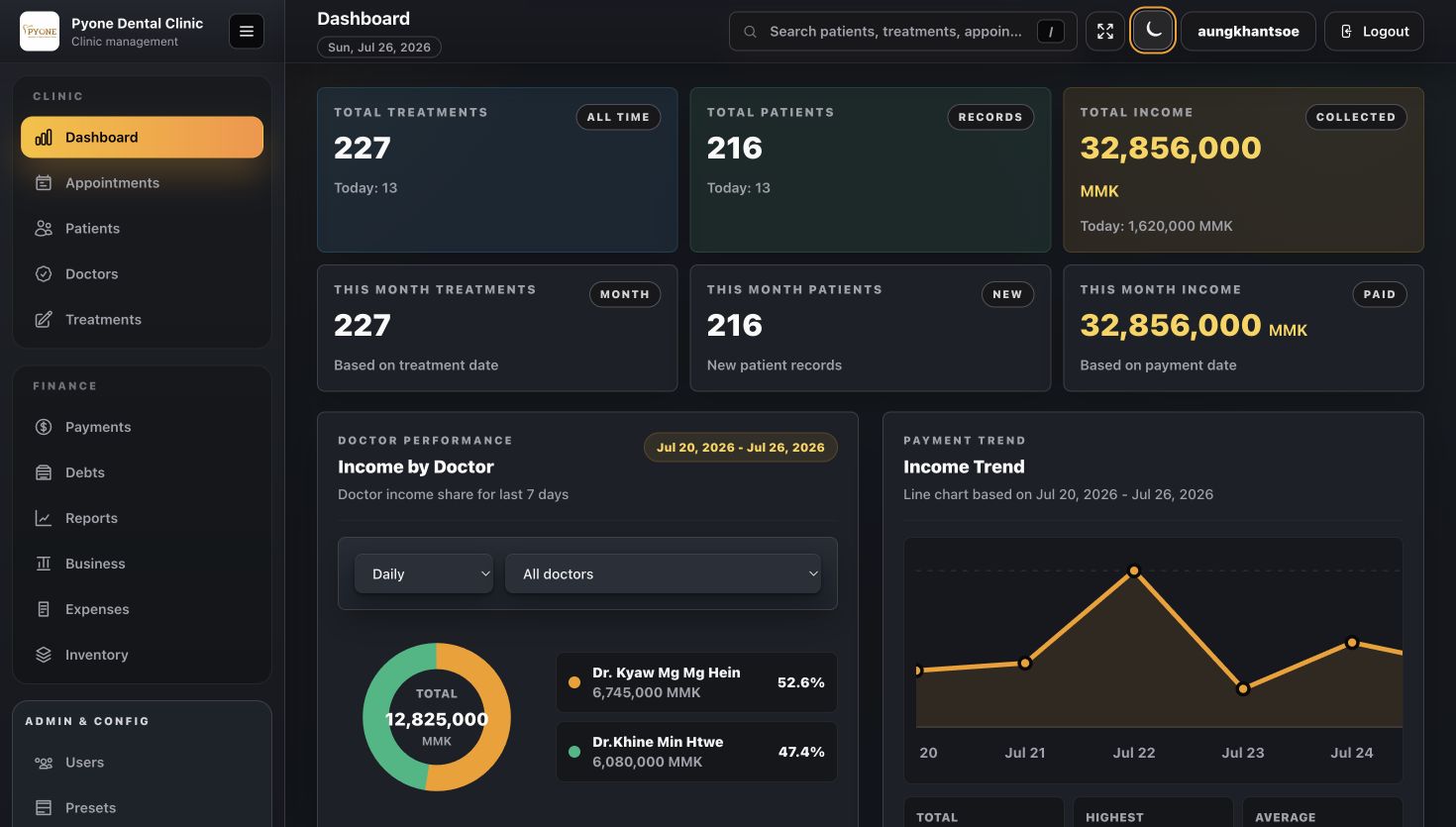
Task: Click the MONTH badge on treatments card
Action: pyautogui.click(x=625, y=294)
